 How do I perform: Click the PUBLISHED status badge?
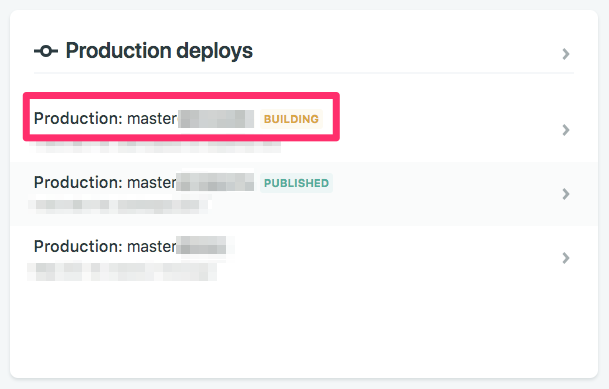(x=296, y=183)
